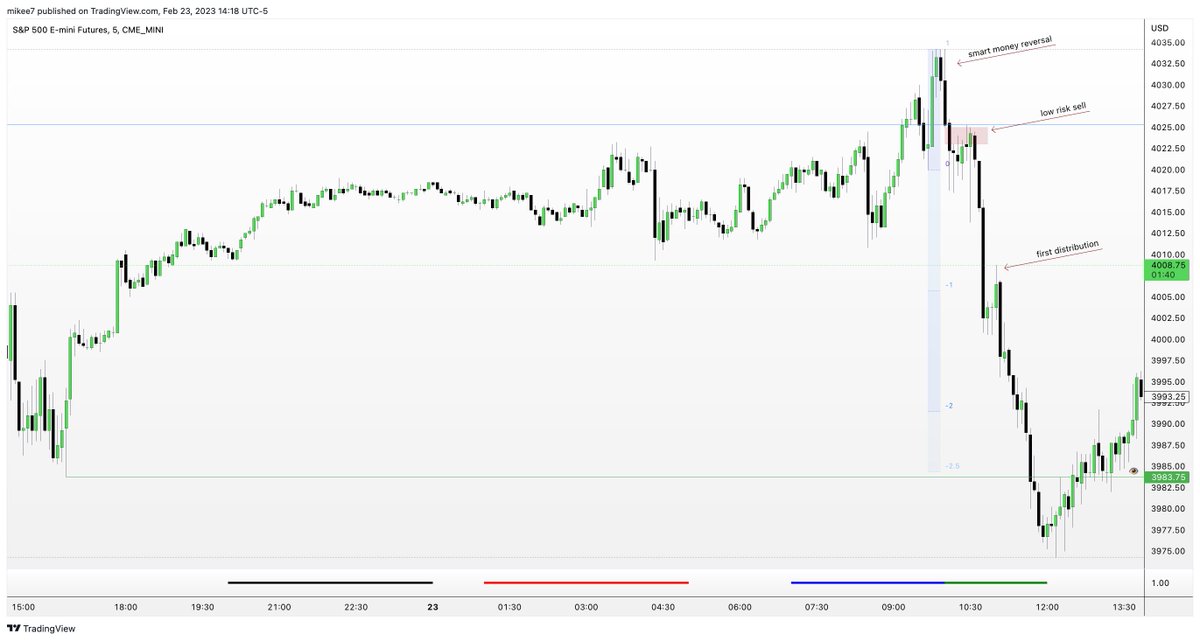Click the 4027.50 price axis label
Screen dimensions: 1200x641
click(1167, 106)
